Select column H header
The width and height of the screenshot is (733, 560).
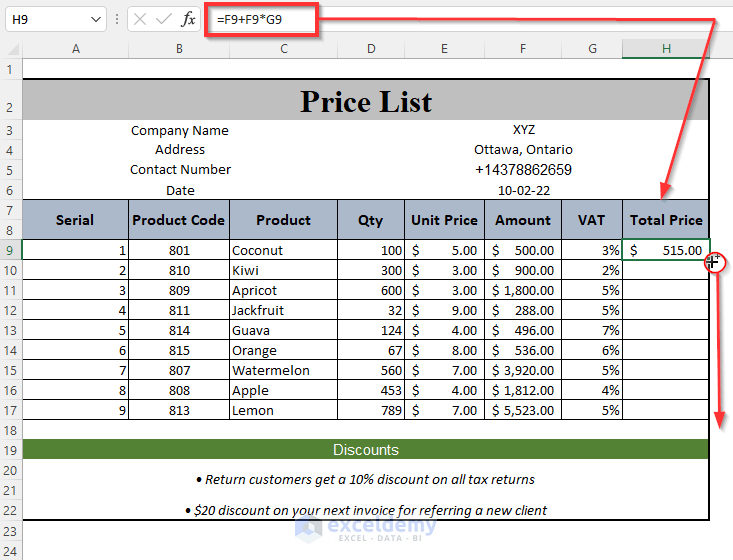click(x=665, y=48)
